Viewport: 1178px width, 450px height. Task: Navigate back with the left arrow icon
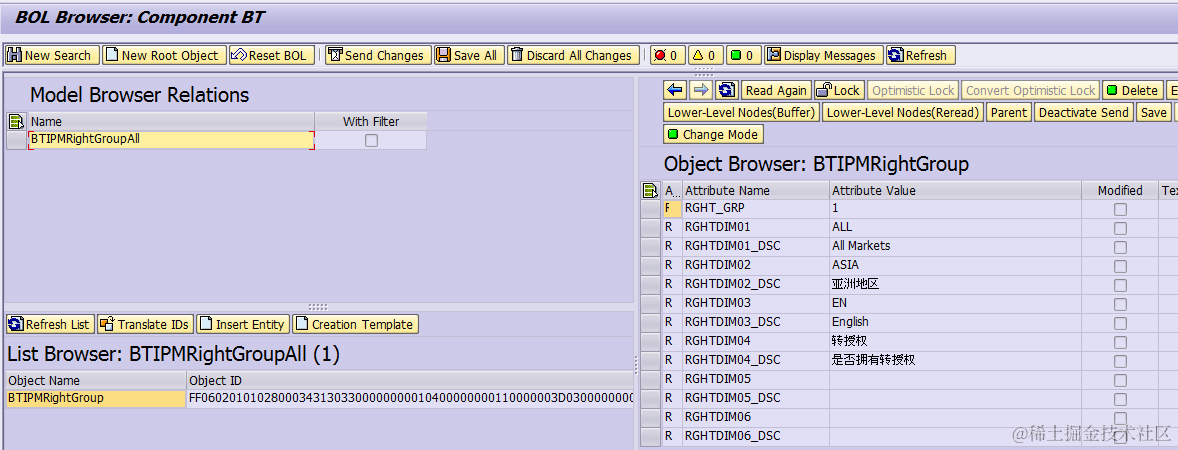pos(675,90)
